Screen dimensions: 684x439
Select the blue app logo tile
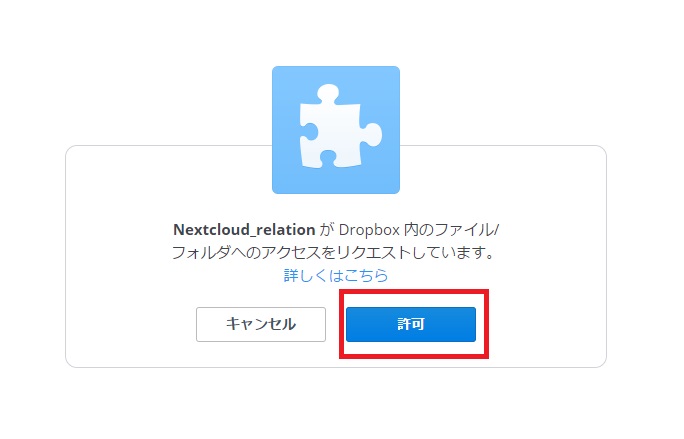(336, 130)
